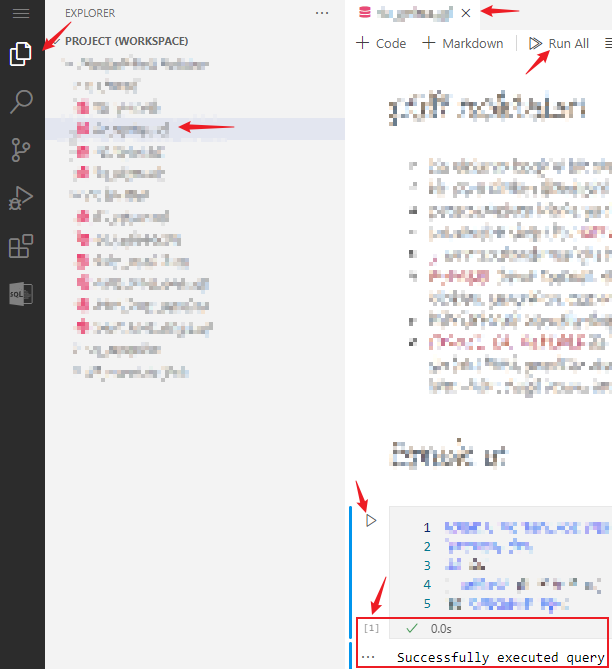Image resolution: width=612 pixels, height=669 pixels.
Task: Open the Search view in activity bar
Action: [21, 102]
